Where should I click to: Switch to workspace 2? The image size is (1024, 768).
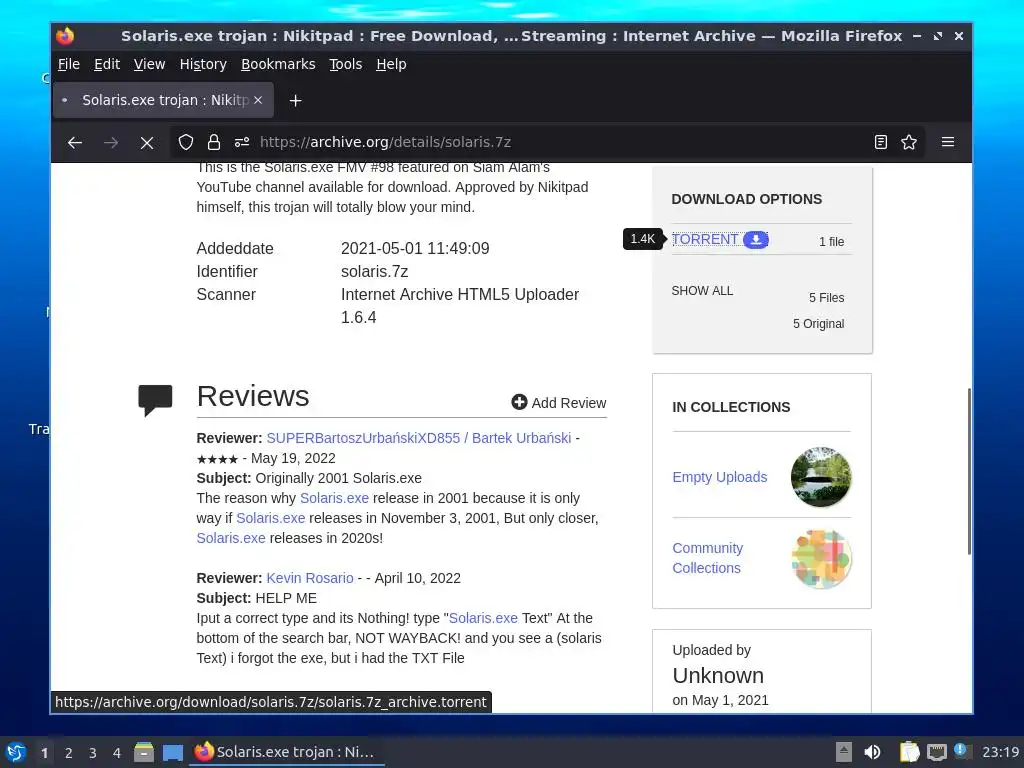[x=69, y=753]
